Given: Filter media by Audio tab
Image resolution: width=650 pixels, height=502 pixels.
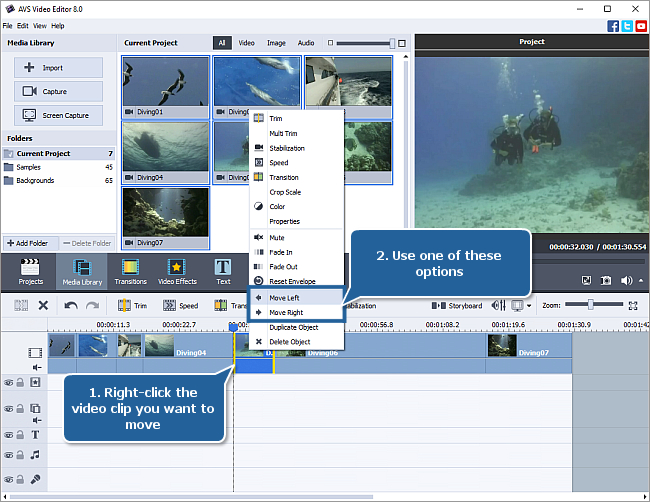Looking at the screenshot, I should click(306, 43).
